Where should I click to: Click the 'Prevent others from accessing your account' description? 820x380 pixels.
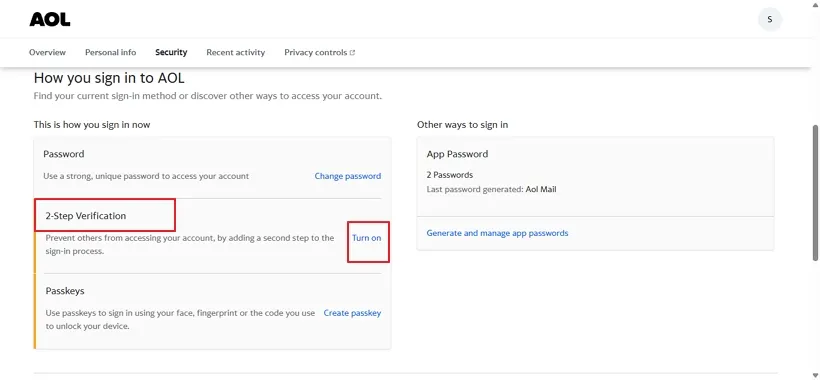(x=190, y=245)
